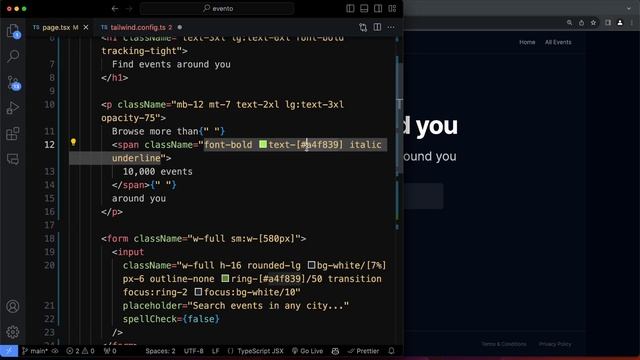Screen dimensions: 640x360
Task: Close the page.tsx tab
Action: point(86,27)
